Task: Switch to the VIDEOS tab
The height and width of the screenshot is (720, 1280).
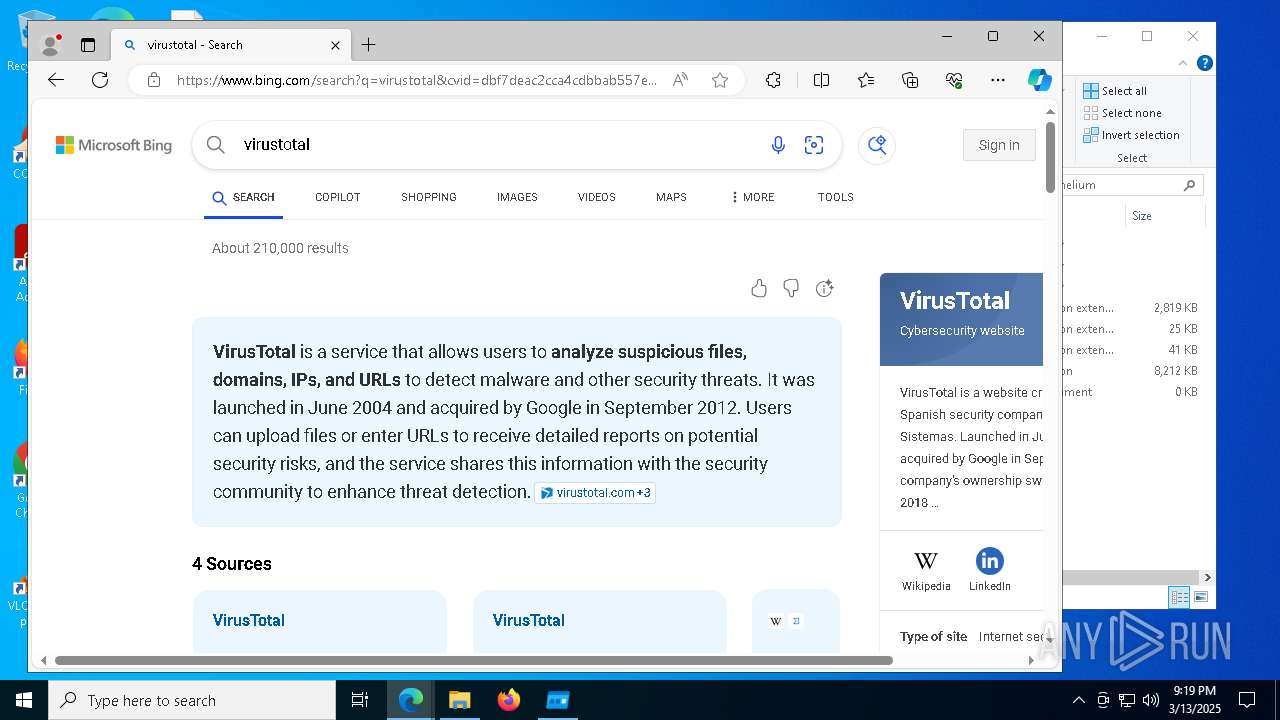Action: click(597, 197)
